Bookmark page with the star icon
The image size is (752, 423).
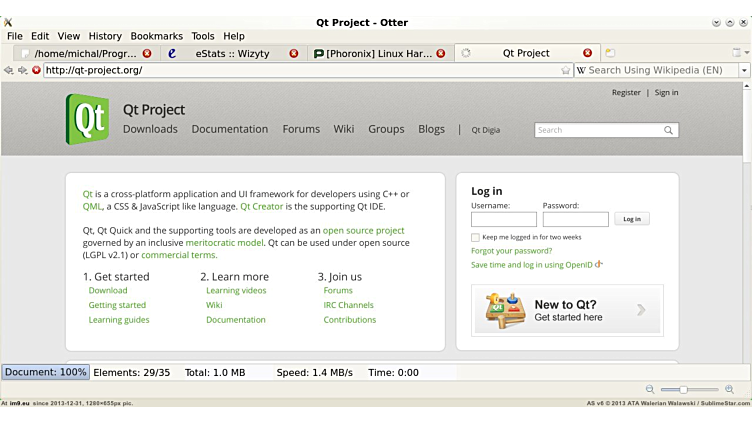566,71
